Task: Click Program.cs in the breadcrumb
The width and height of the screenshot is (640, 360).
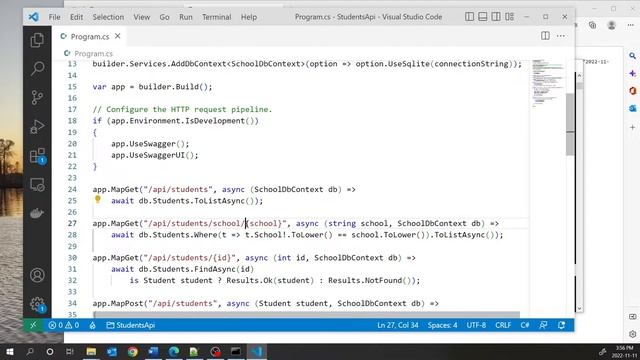Action: point(93,53)
